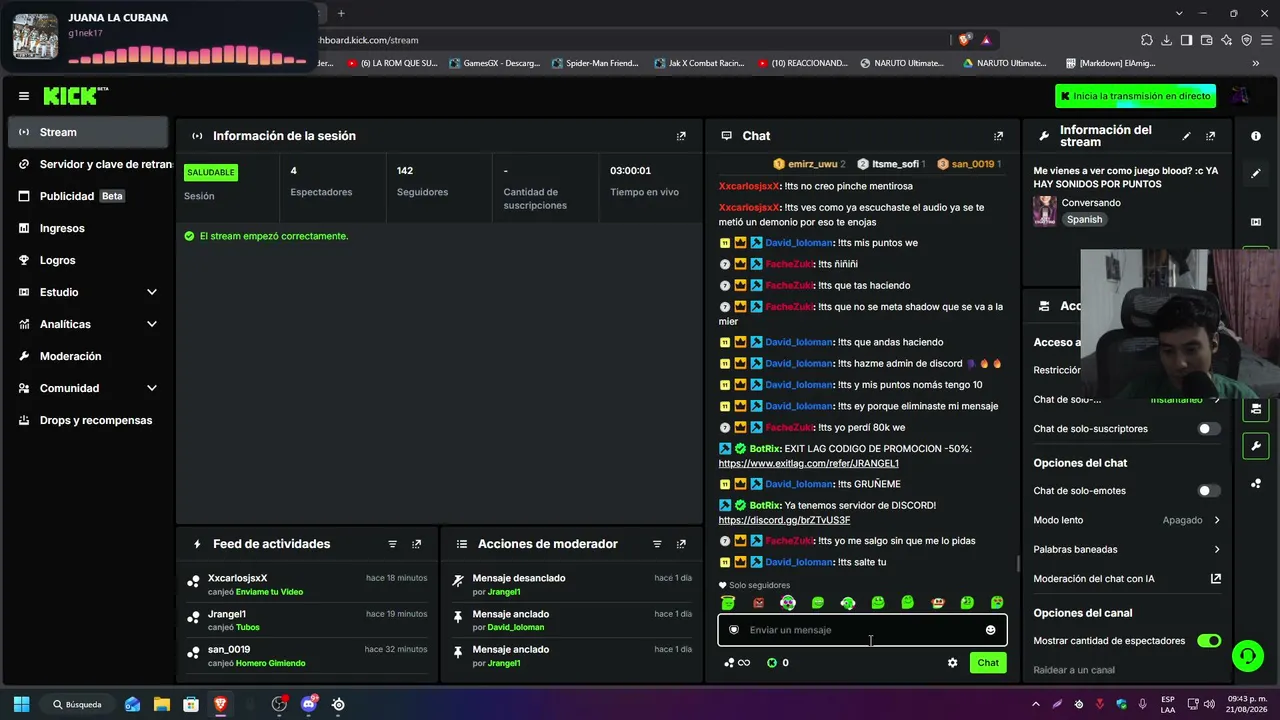Insert the red angry emote
This screenshot has width=1280, height=720.
click(758, 603)
